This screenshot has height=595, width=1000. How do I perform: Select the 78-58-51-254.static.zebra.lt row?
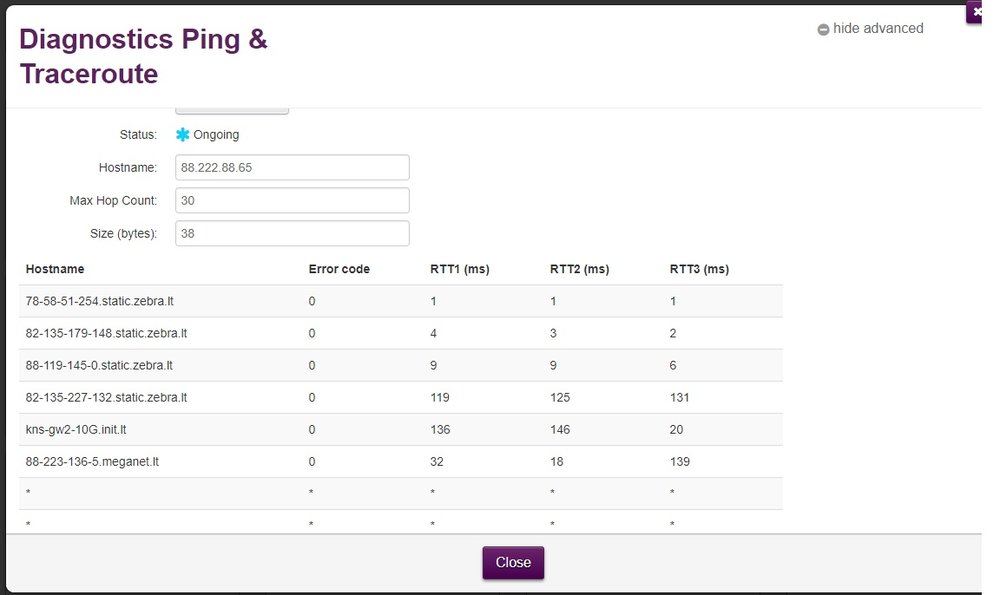[100, 301]
